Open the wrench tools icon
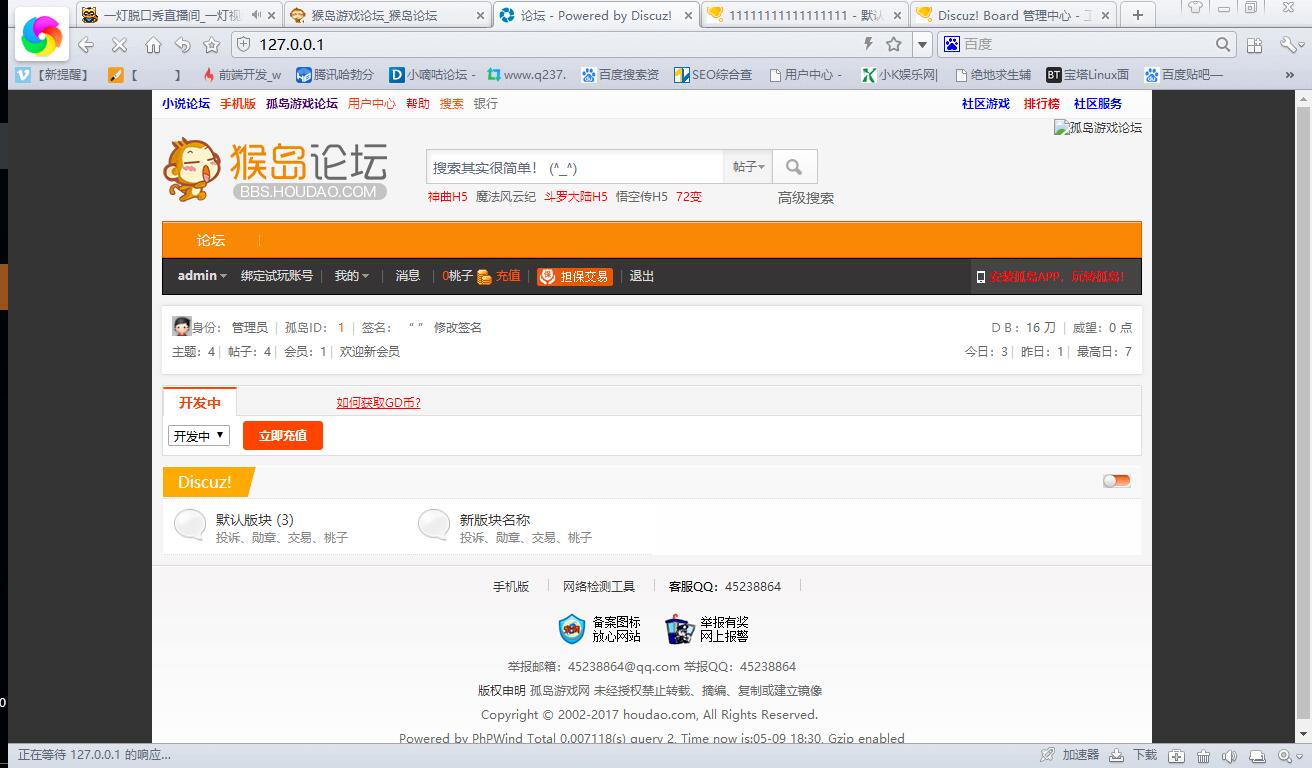Image resolution: width=1312 pixels, height=768 pixels. pos(1287,45)
